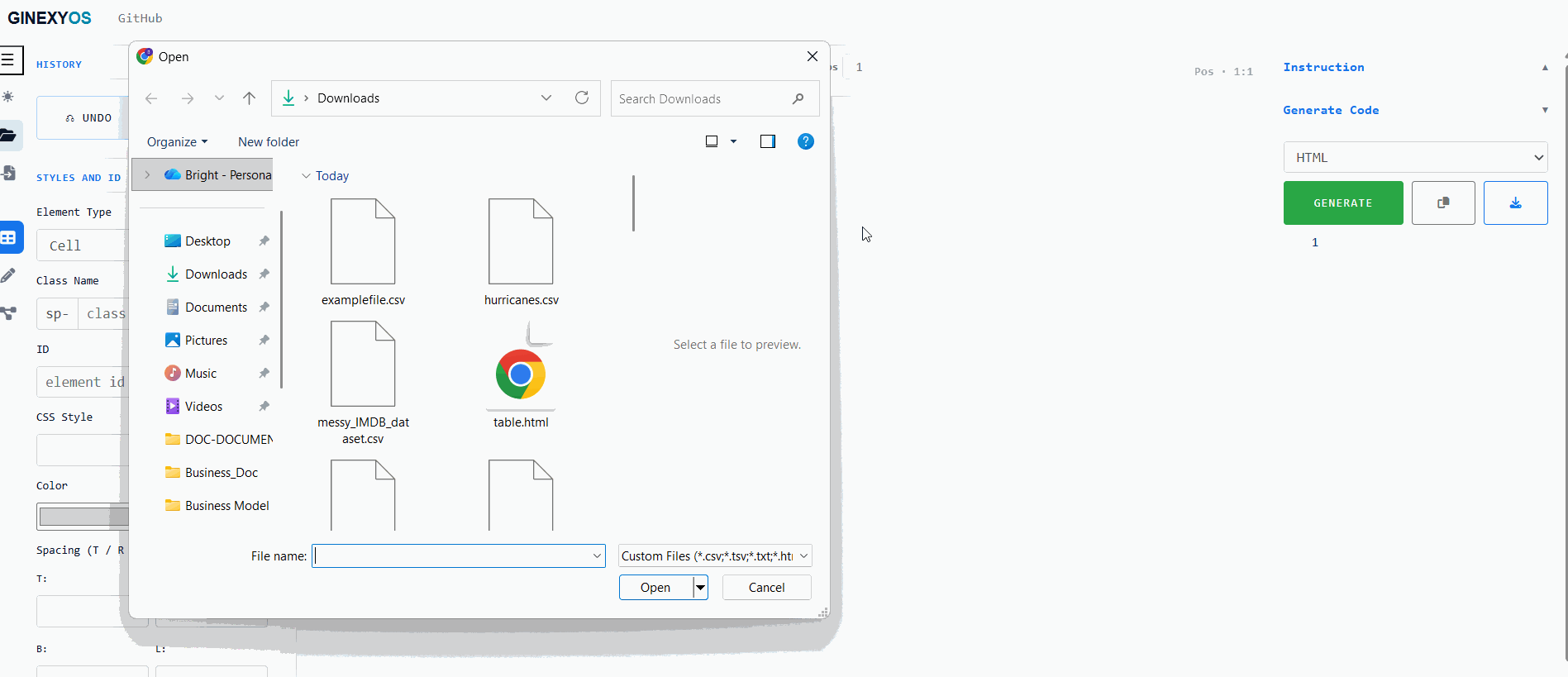Select the hurricanes.csv file
1568x677 pixels.
pos(522,253)
